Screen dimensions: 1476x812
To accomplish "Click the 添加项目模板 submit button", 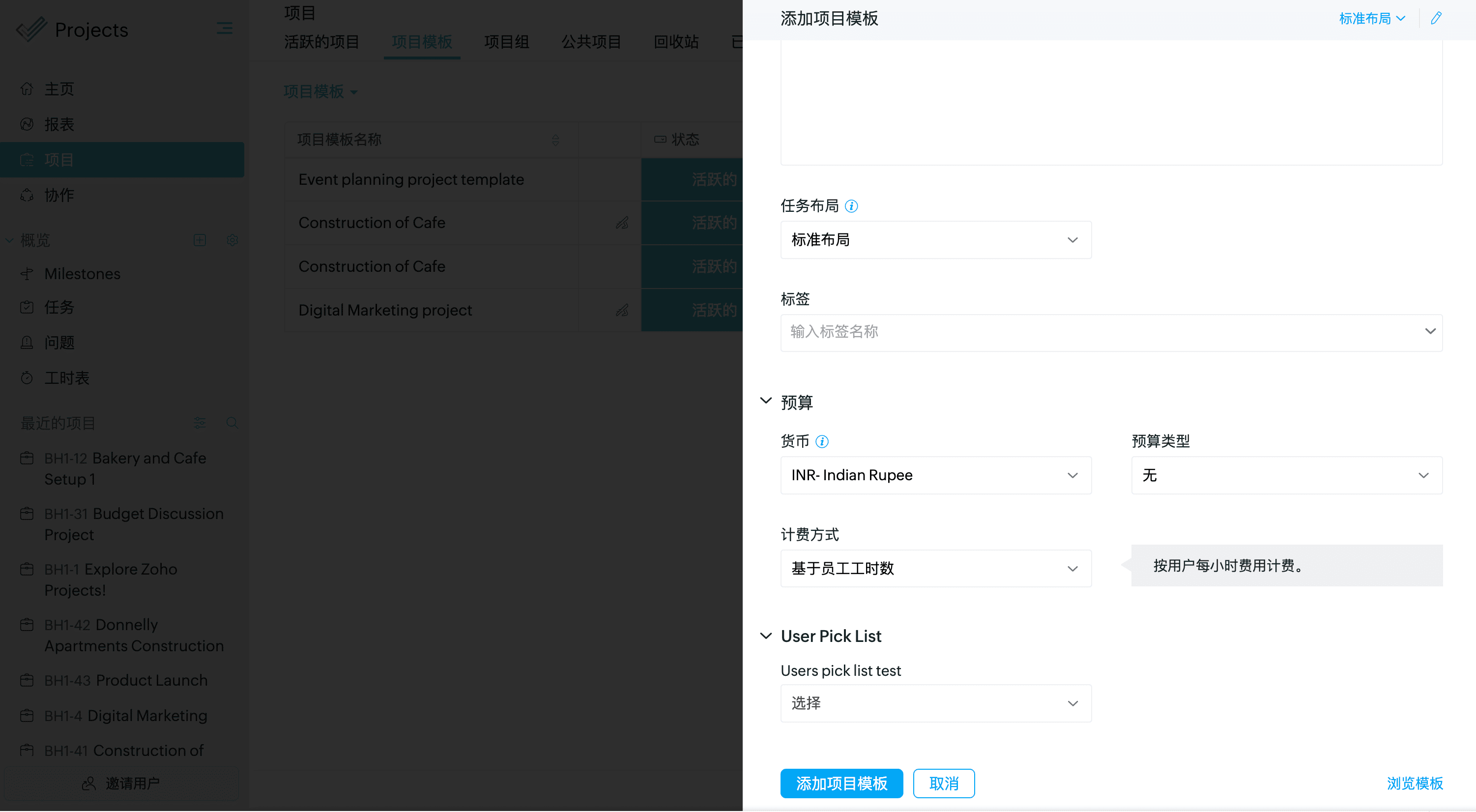I will pyautogui.click(x=841, y=784).
